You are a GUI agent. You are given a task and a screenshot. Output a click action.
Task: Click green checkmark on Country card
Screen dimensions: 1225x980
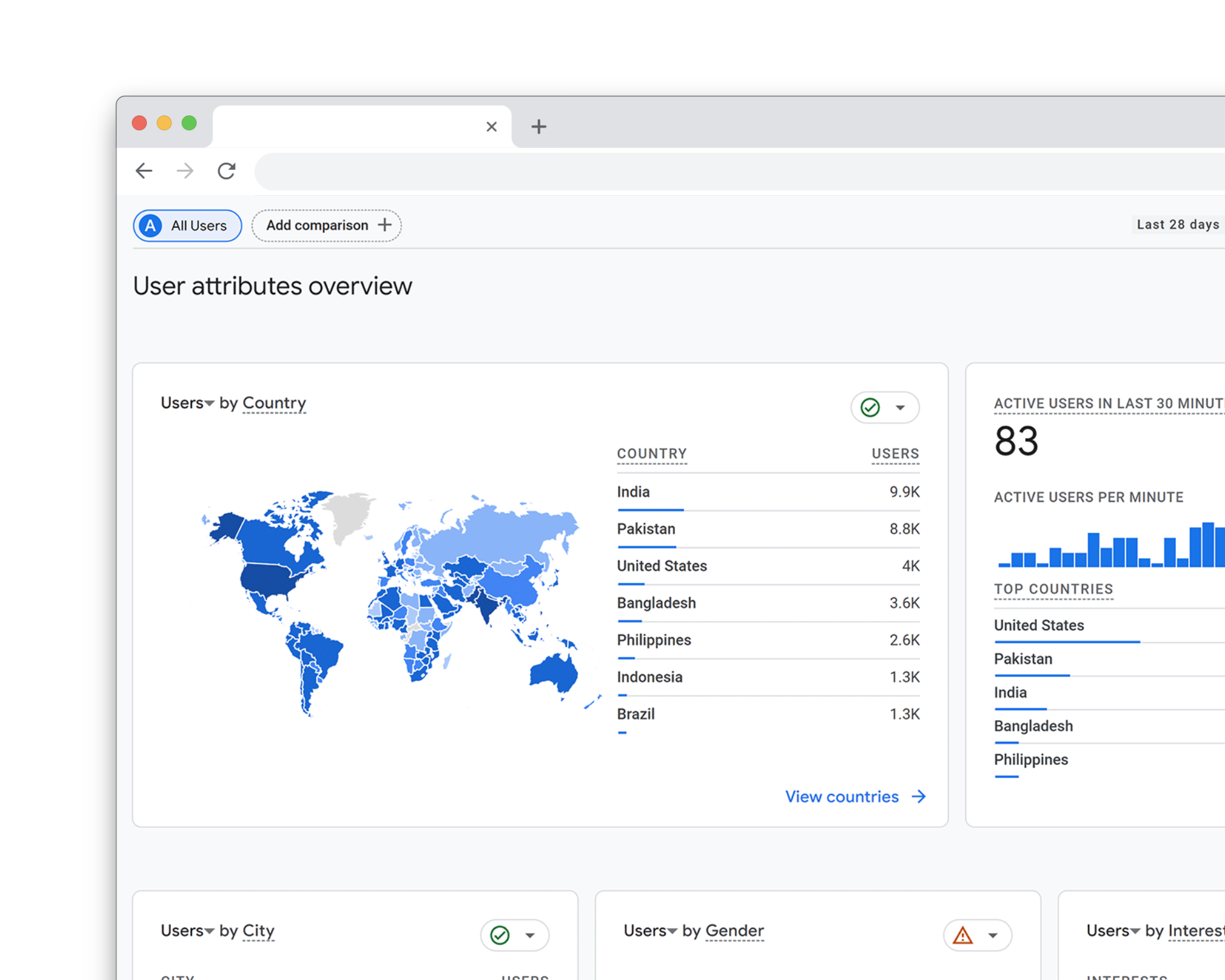pos(870,407)
